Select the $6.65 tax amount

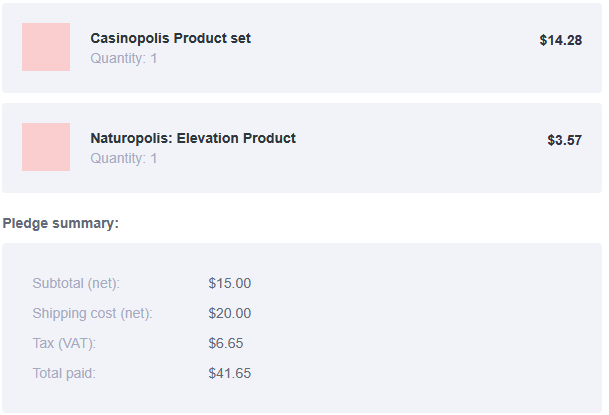(226, 343)
